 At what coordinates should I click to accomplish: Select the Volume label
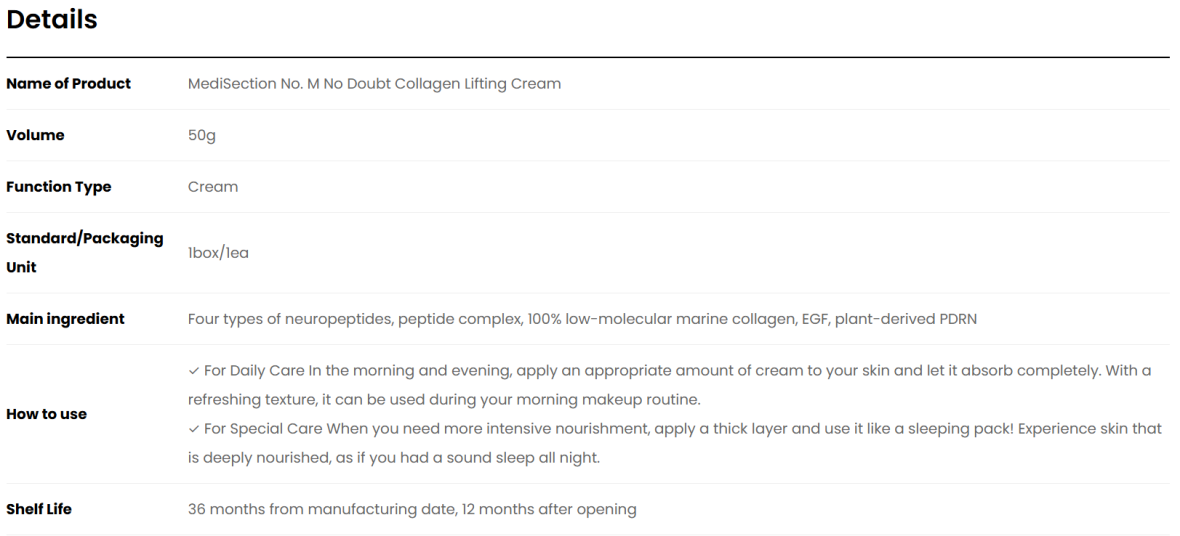coord(35,136)
